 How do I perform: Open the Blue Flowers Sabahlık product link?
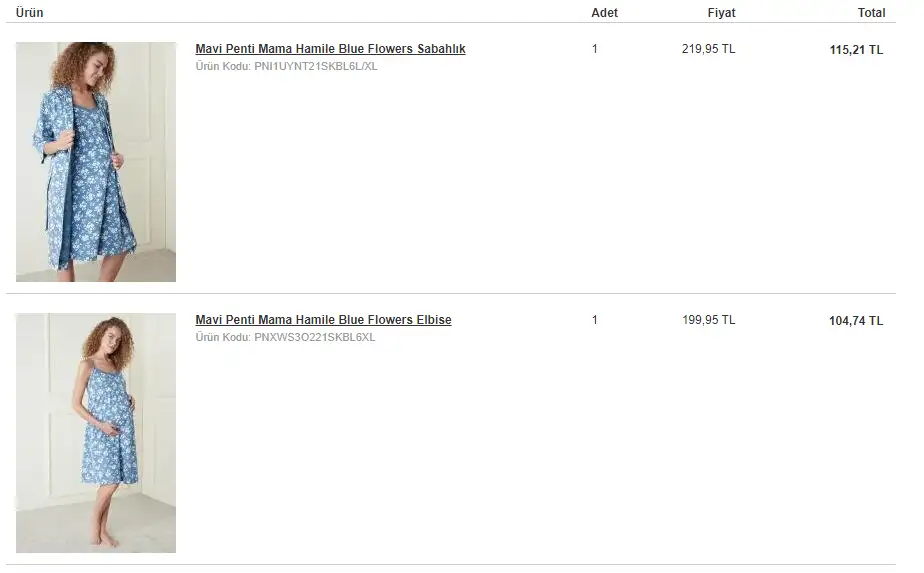(330, 49)
